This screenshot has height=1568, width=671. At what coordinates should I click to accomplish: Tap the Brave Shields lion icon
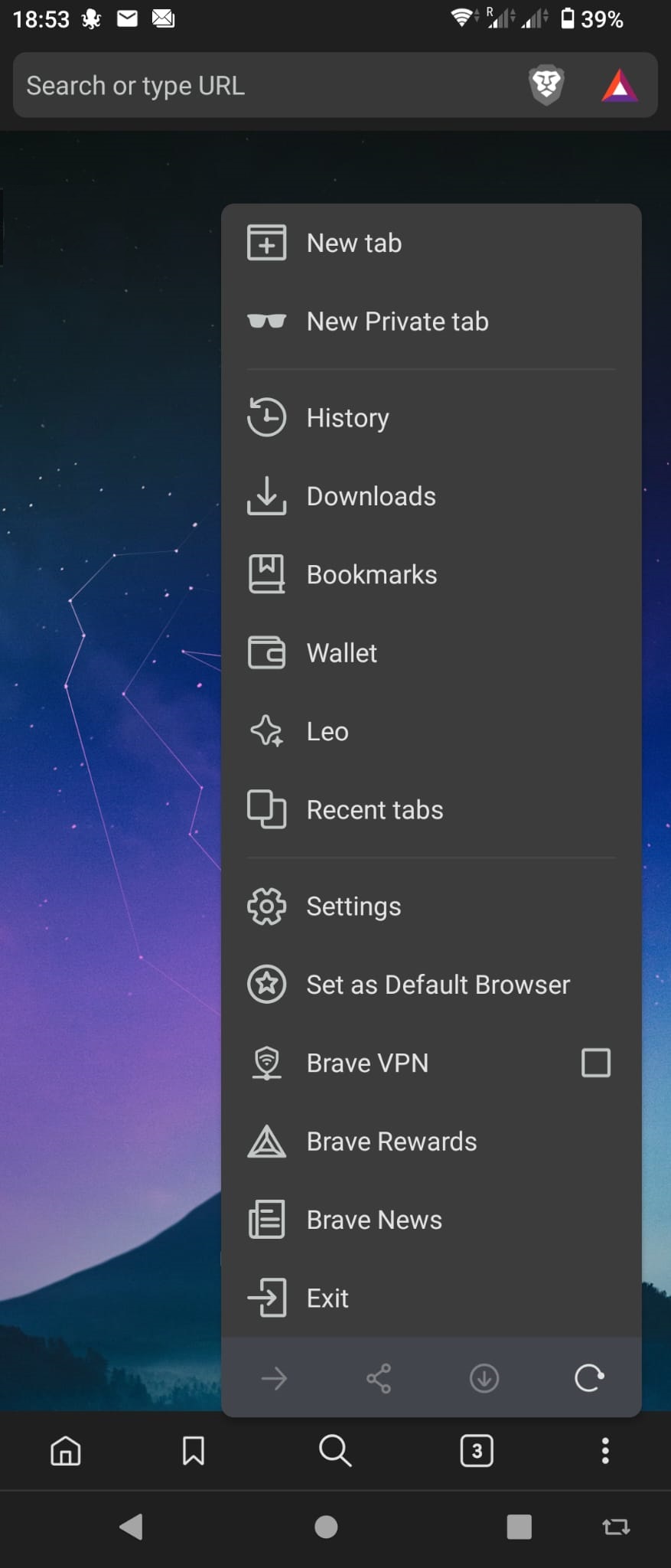click(x=546, y=85)
